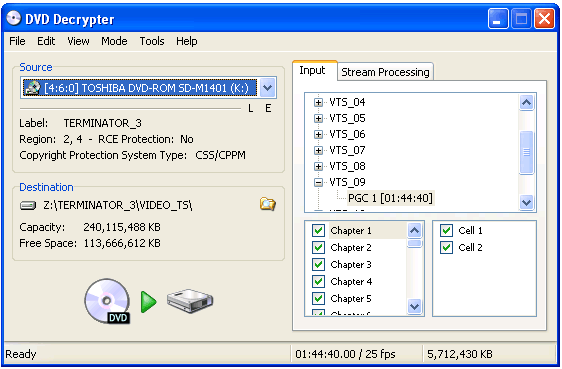
Task: Select the Input tab
Action: click(x=314, y=70)
